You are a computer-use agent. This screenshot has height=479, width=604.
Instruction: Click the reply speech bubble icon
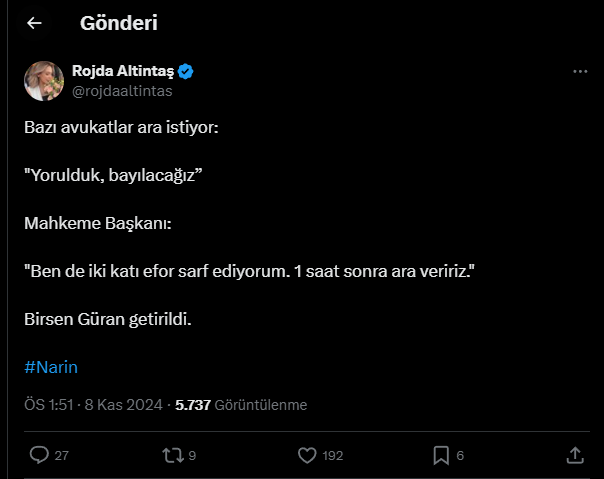click(39, 455)
